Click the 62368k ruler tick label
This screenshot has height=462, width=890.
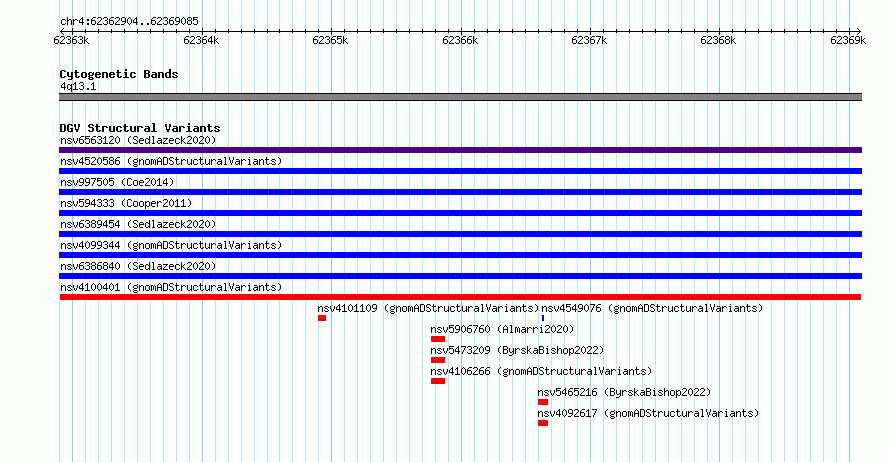click(x=718, y=40)
